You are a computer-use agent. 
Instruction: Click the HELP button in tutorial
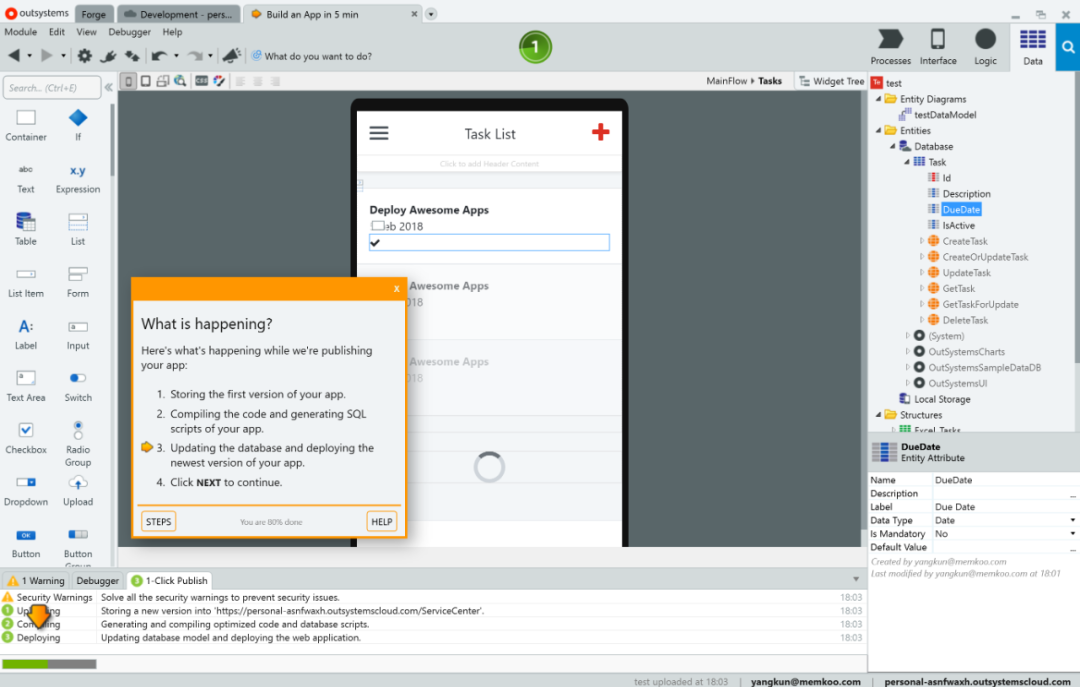point(381,521)
